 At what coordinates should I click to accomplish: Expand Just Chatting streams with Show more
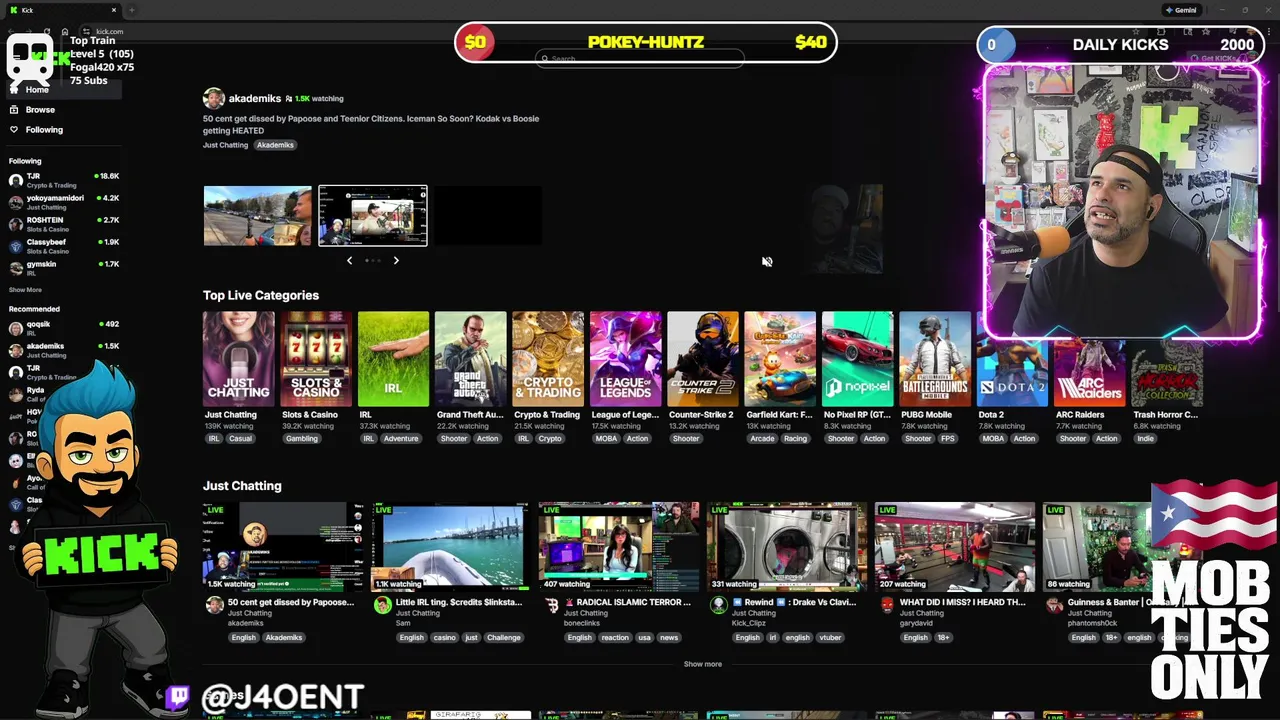[702, 664]
